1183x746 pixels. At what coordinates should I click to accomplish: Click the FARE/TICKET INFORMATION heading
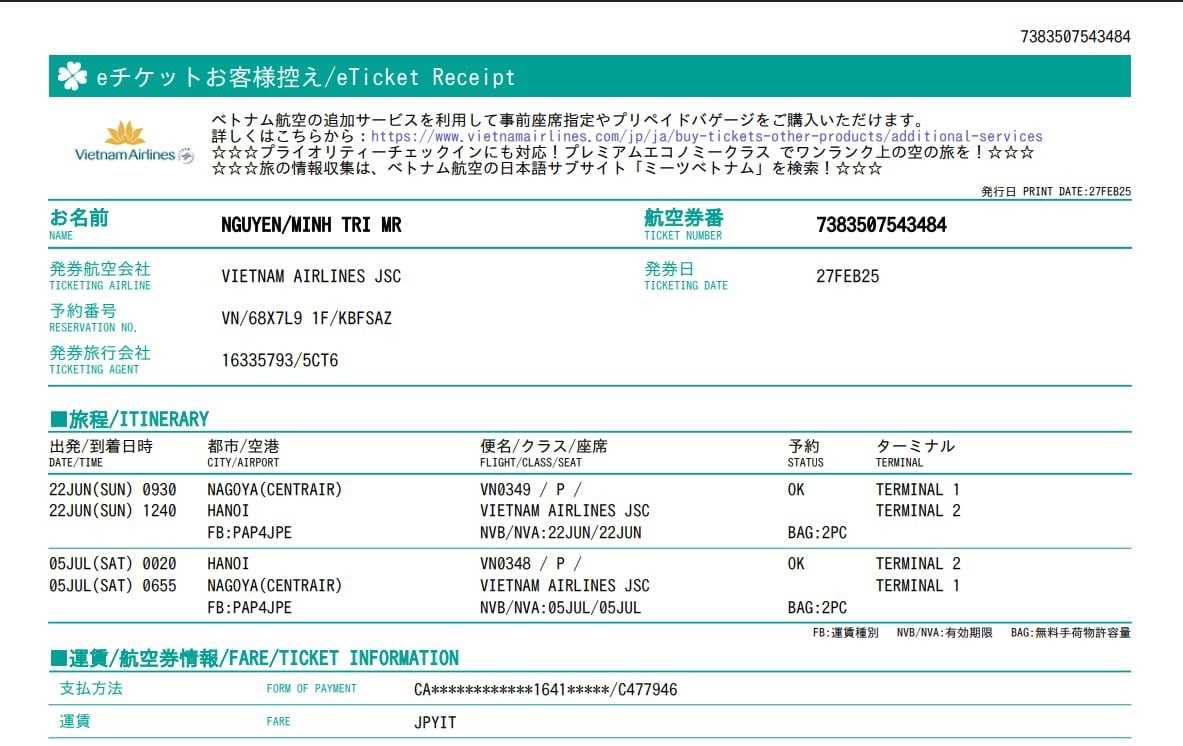(x=255, y=658)
